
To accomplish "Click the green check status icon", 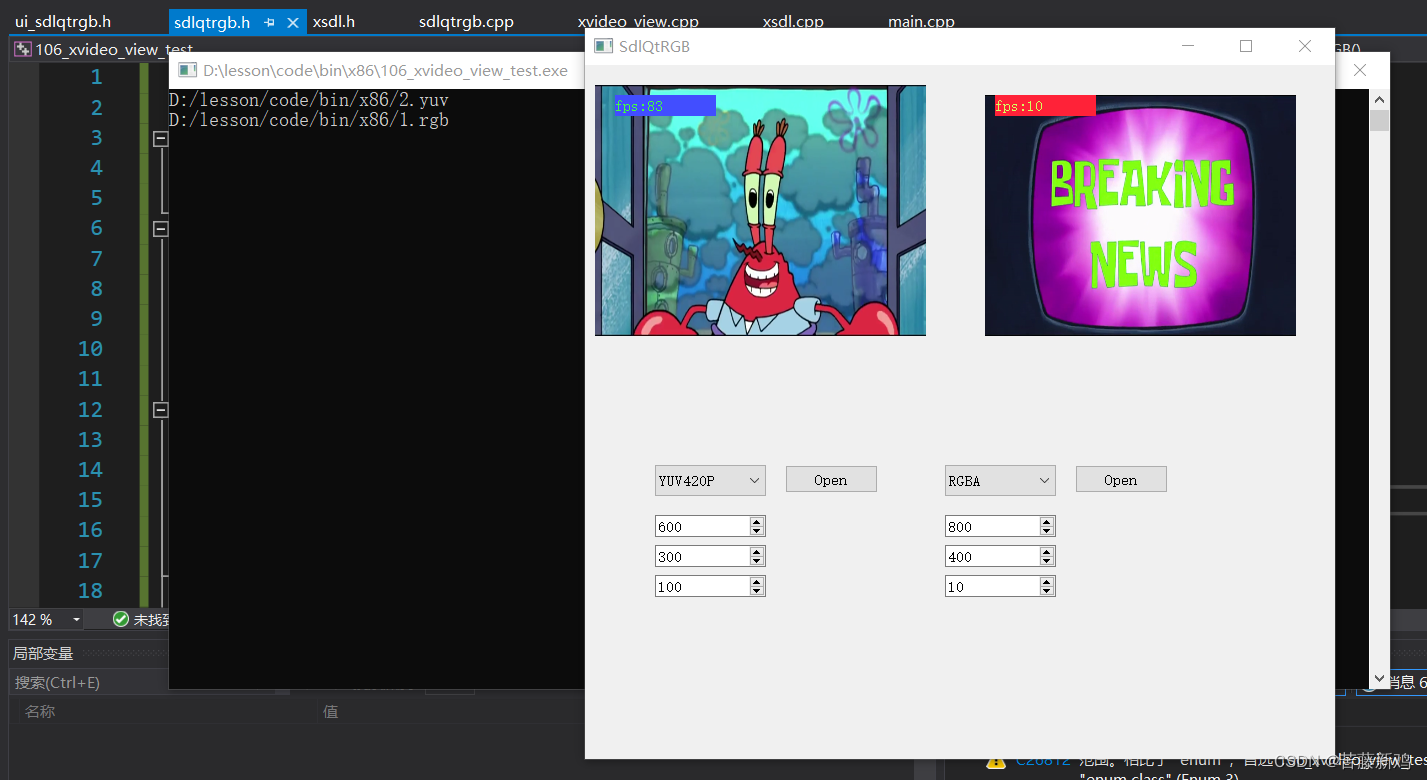I will click(x=121, y=619).
